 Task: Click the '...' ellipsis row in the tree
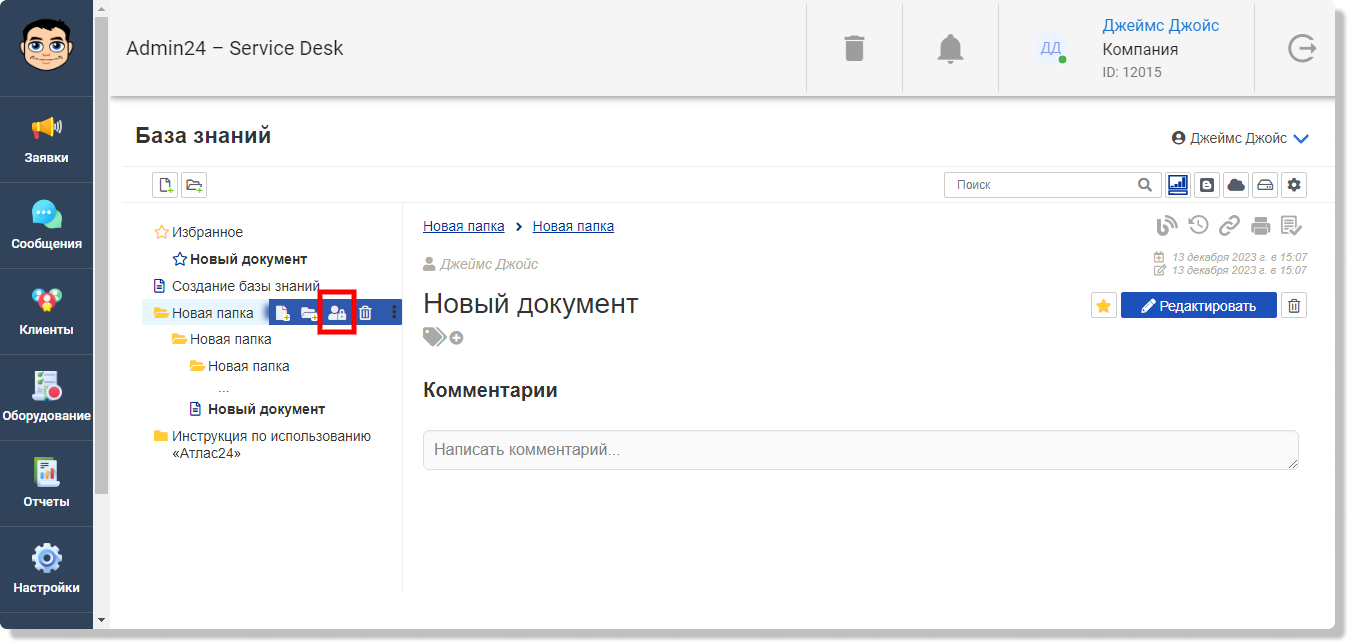[x=223, y=388]
